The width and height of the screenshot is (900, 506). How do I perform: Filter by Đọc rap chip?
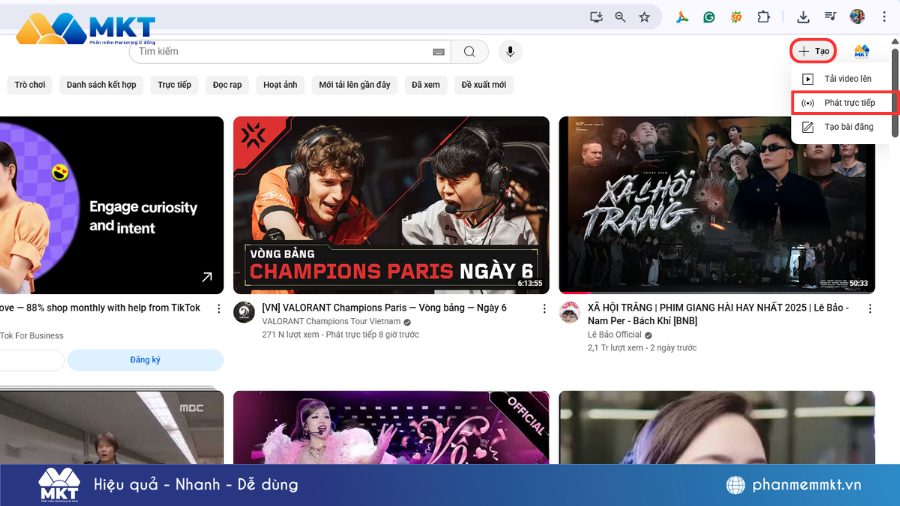coord(227,85)
